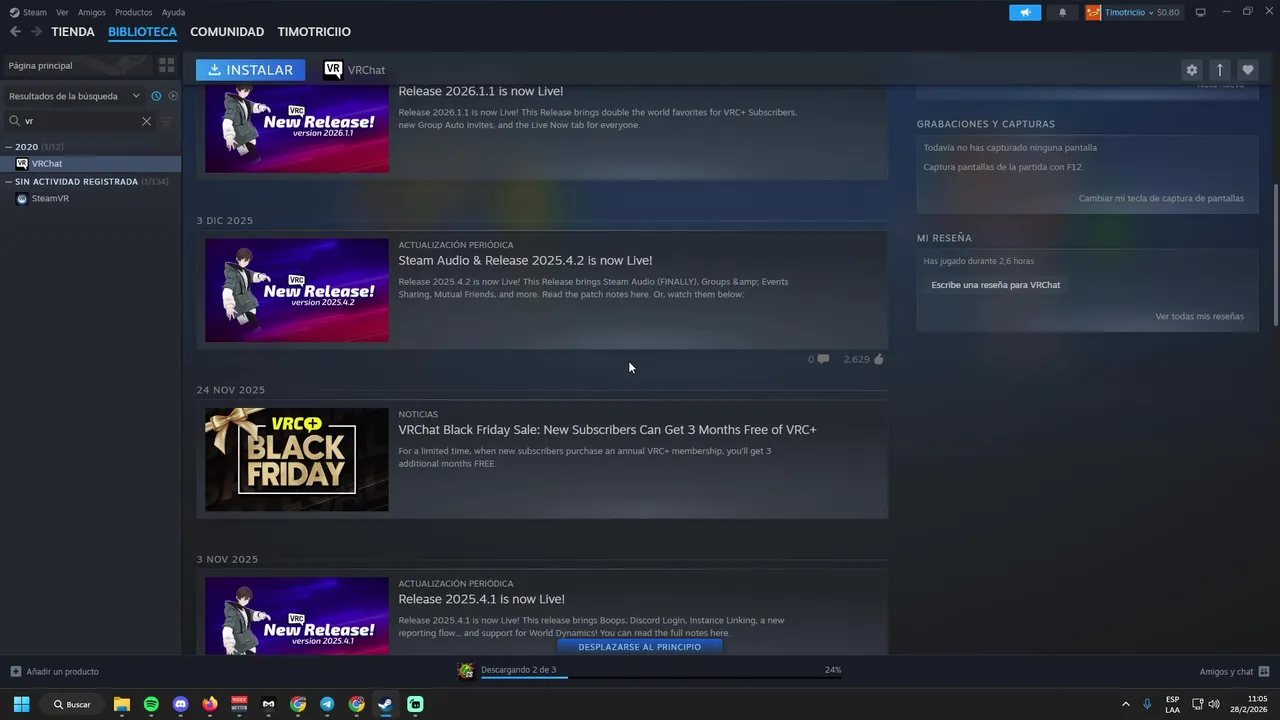Viewport: 1280px width, 720px height.
Task: Open advanced library filters icon
Action: [166, 121]
